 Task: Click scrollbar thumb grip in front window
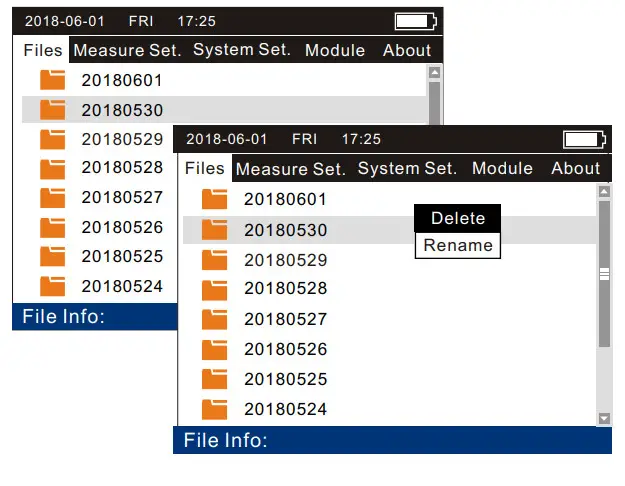pos(604,272)
